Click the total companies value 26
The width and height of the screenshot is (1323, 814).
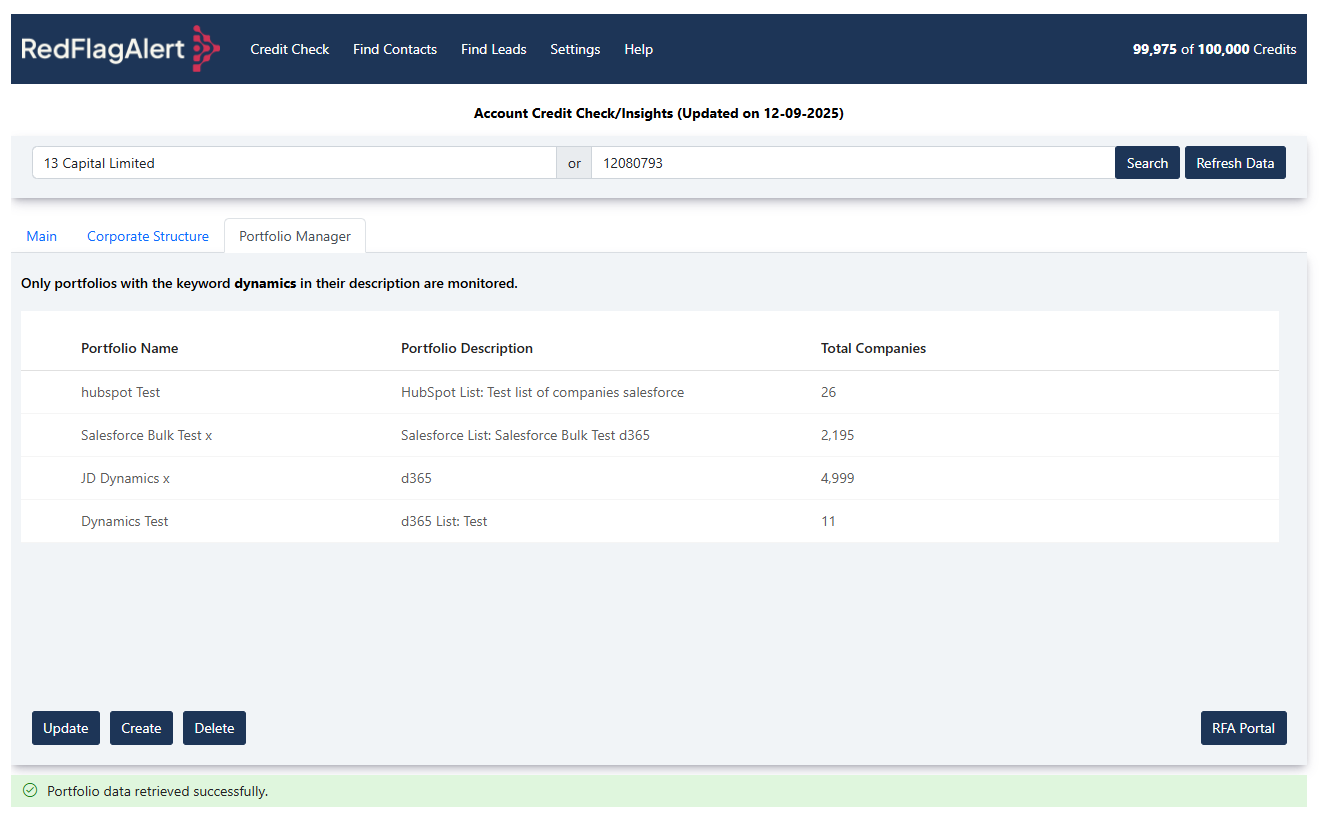tap(828, 392)
